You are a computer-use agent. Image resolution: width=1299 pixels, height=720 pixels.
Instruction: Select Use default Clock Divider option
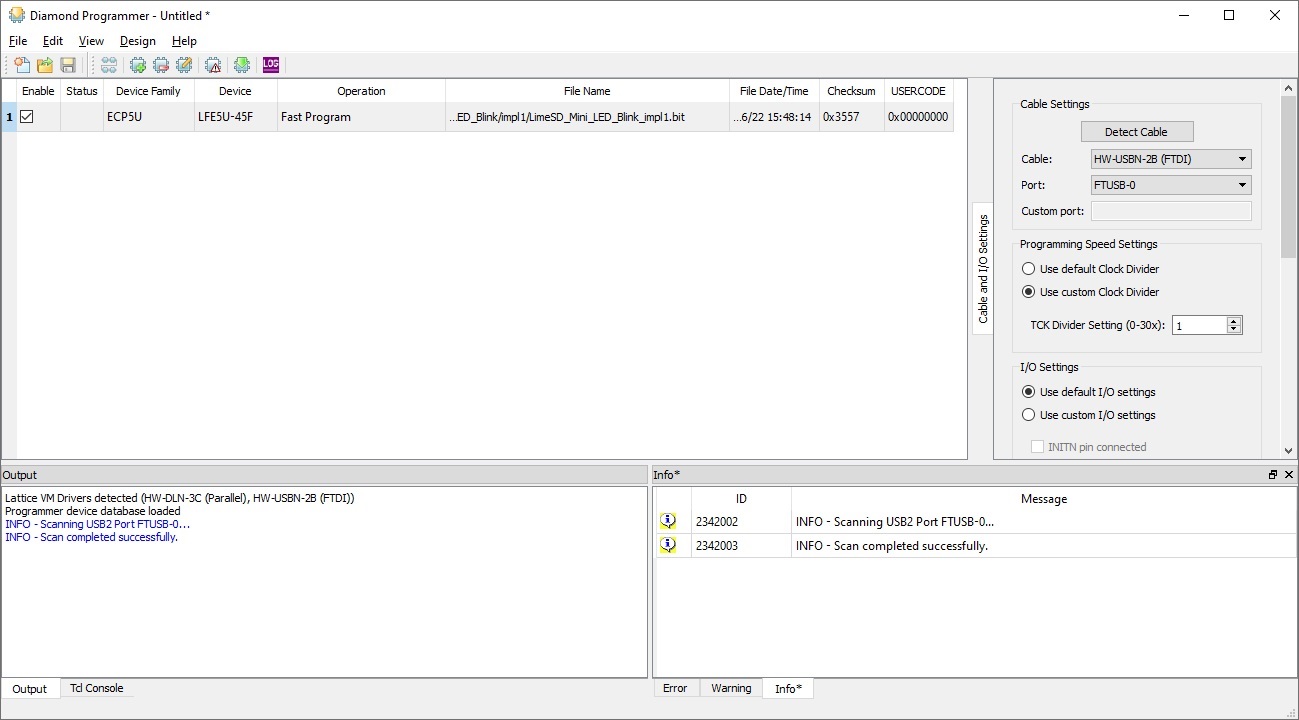1028,269
